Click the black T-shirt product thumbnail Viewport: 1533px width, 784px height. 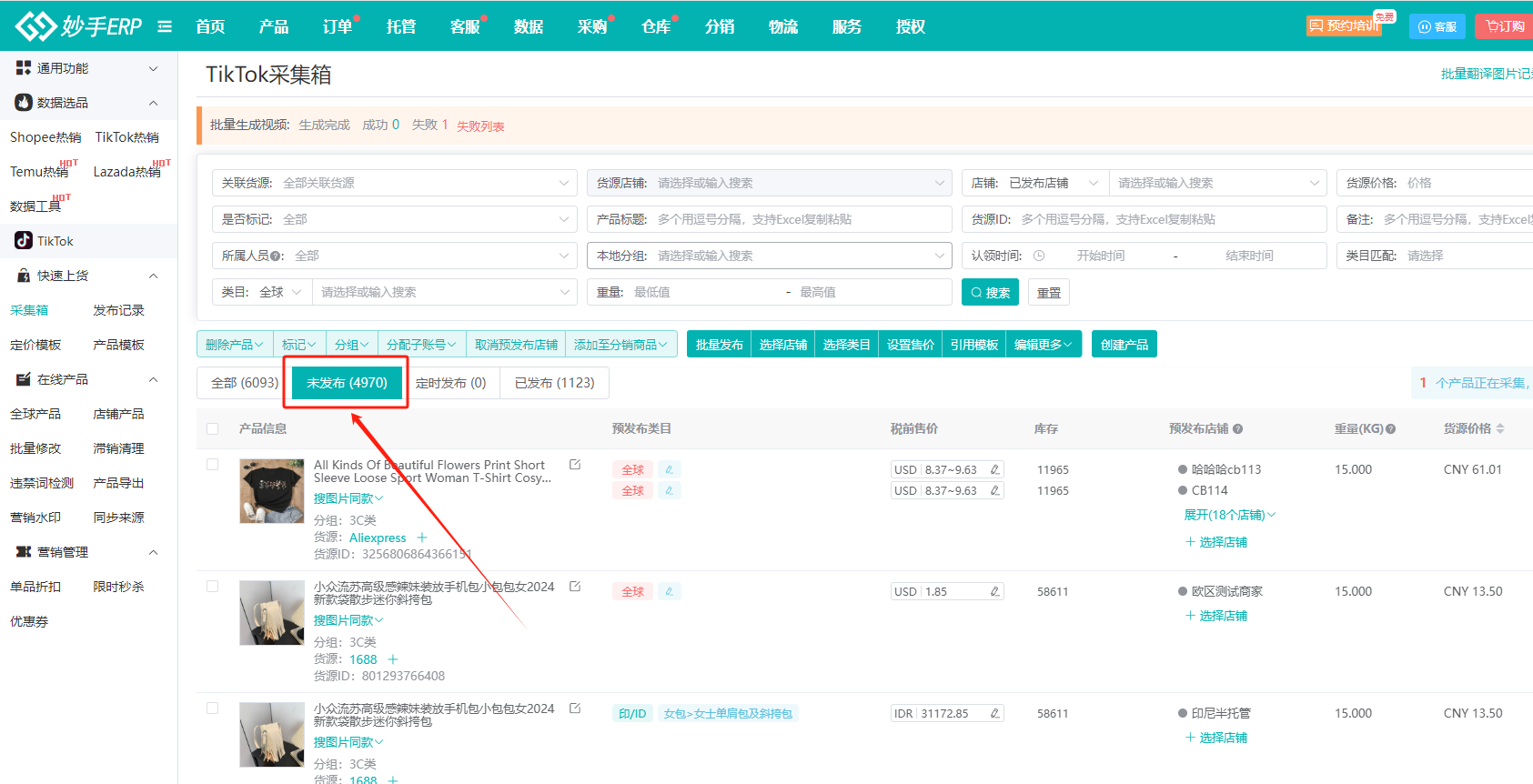(x=272, y=491)
